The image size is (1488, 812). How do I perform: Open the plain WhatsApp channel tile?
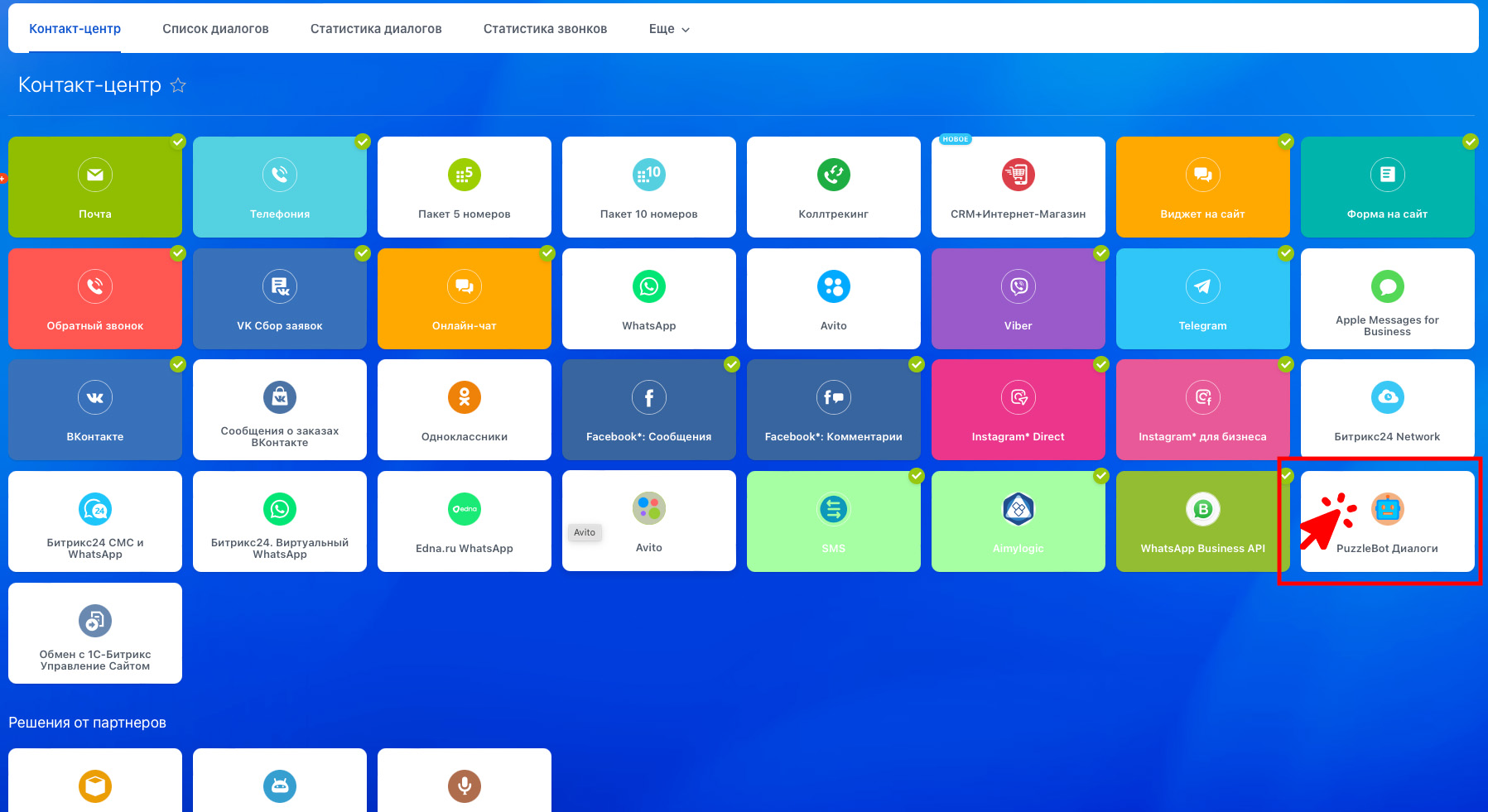649,299
